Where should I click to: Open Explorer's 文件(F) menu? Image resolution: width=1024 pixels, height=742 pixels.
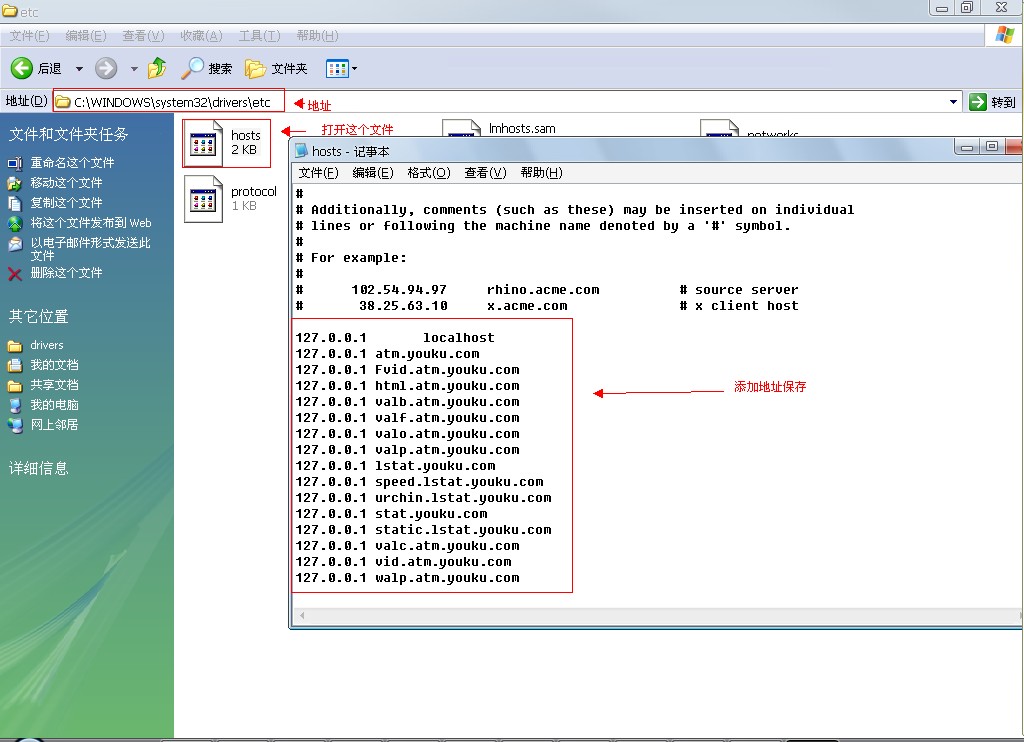tap(29, 35)
